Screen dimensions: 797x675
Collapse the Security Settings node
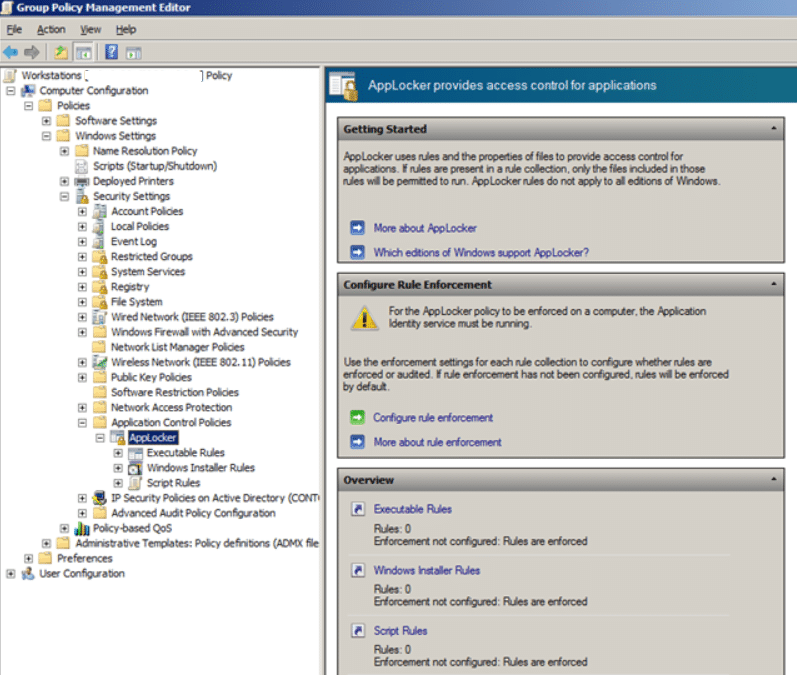click(64, 196)
